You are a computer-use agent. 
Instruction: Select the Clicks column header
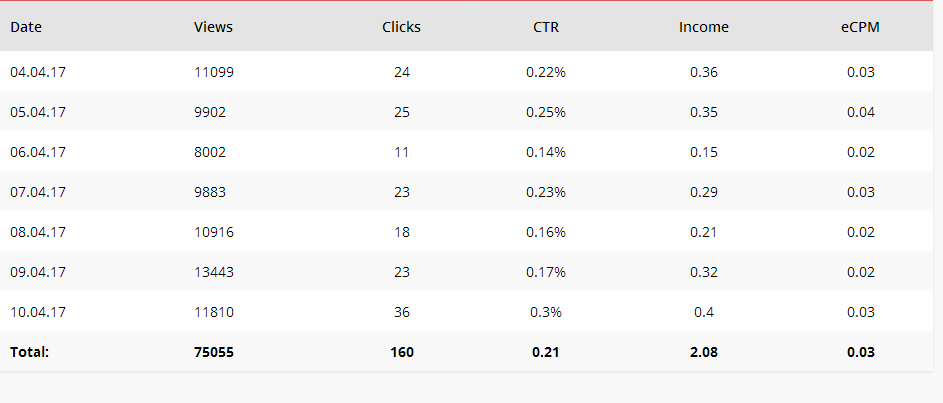(x=401, y=27)
